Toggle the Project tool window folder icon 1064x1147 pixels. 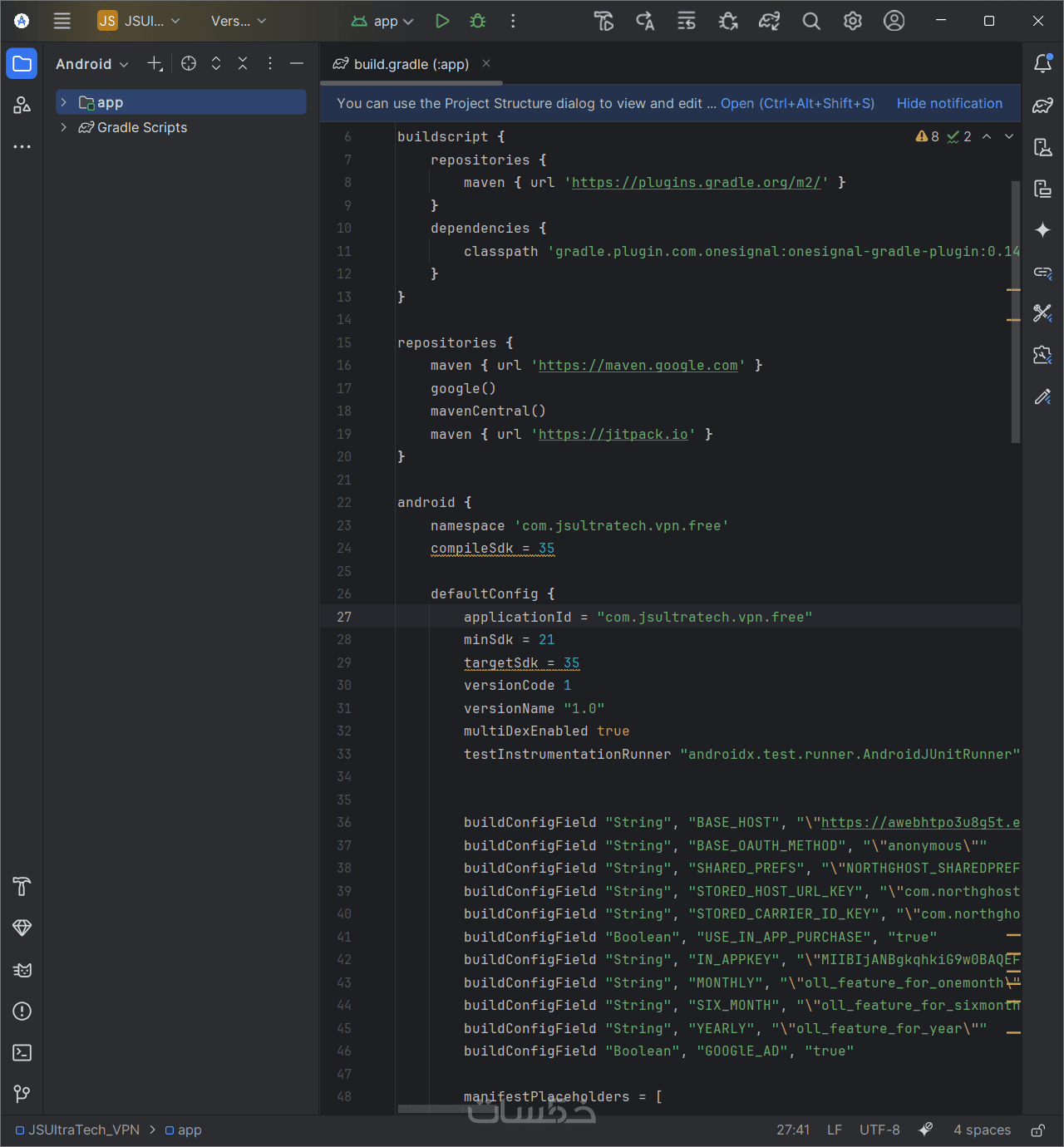tap(22, 64)
